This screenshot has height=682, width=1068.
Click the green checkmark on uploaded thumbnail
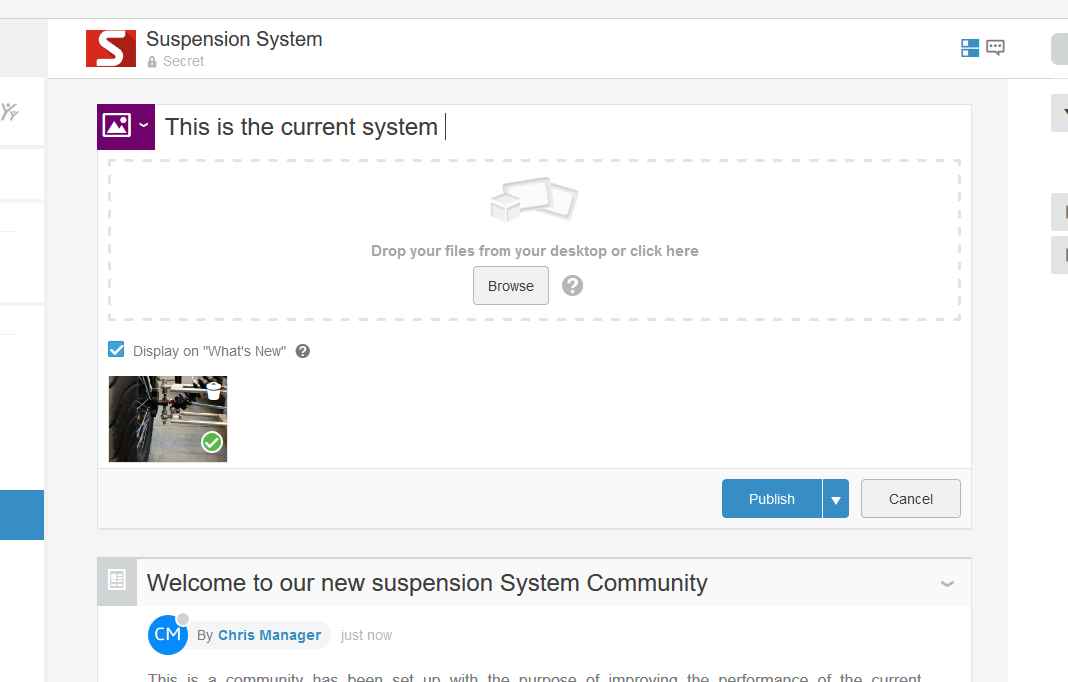point(212,442)
